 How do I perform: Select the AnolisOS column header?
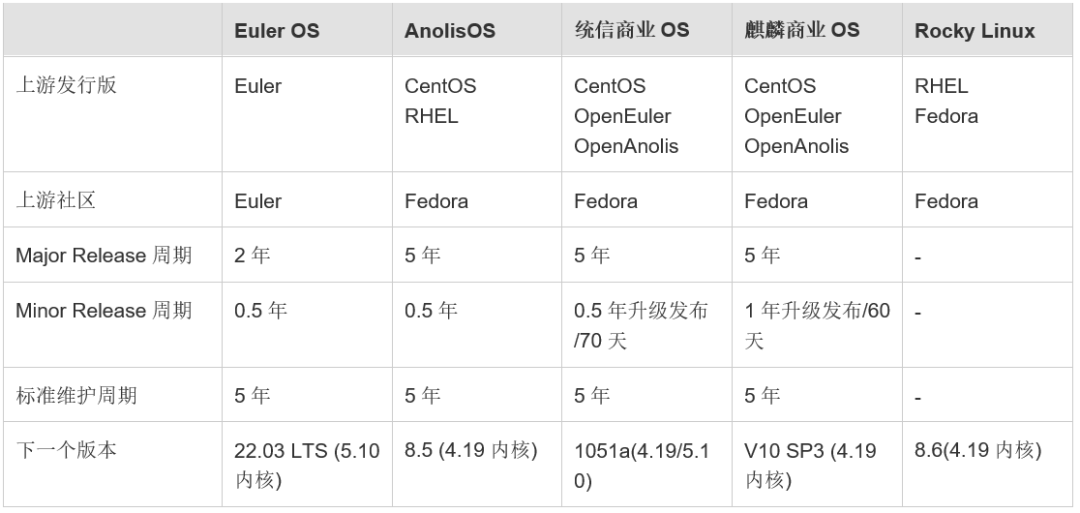[449, 30]
